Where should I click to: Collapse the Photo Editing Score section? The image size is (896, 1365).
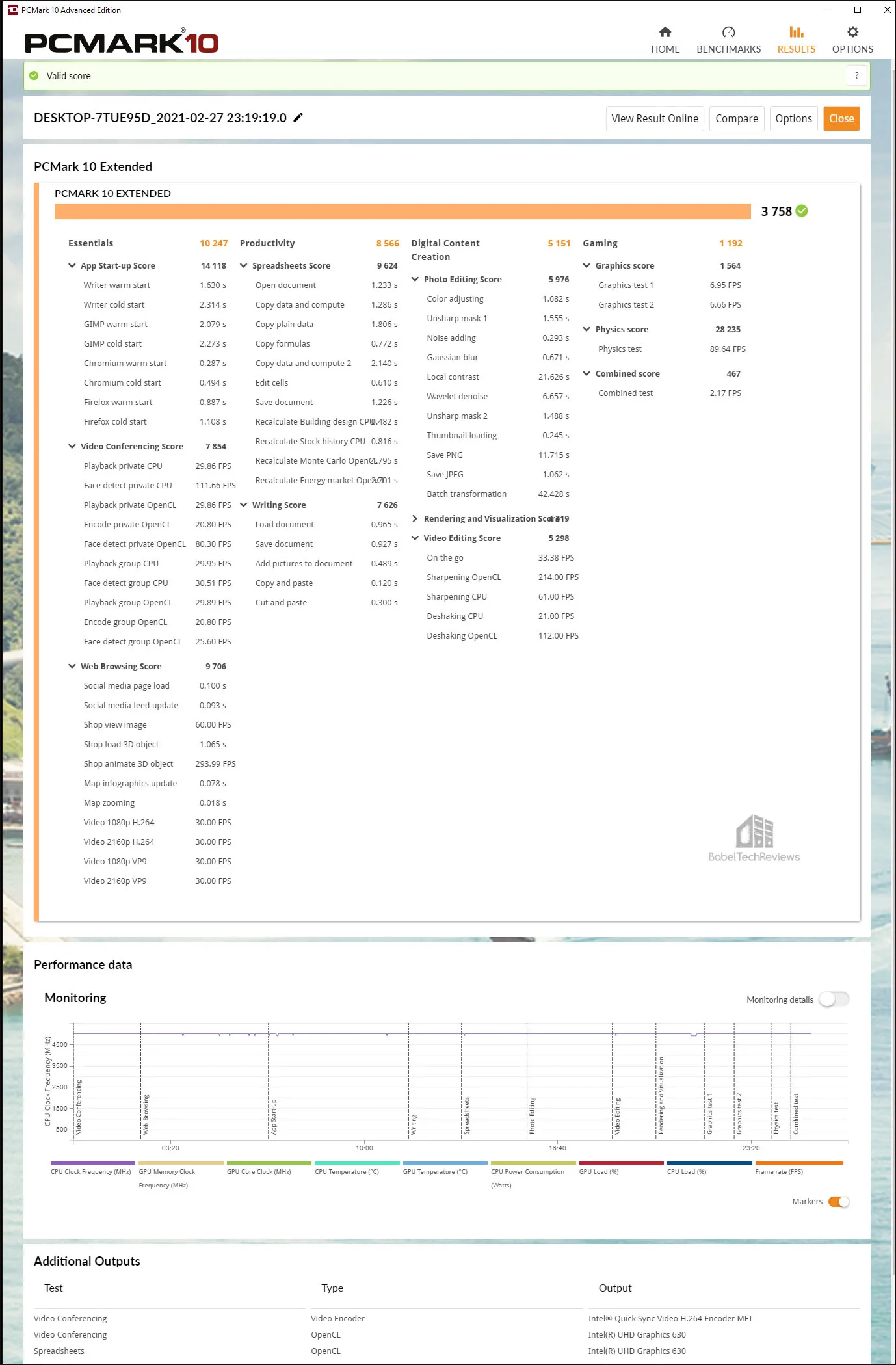pyautogui.click(x=415, y=279)
